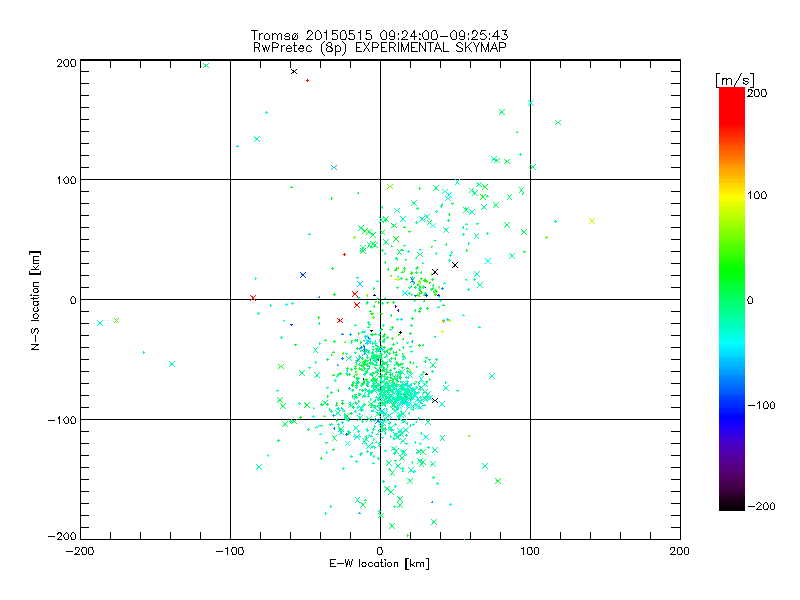Click the 'E-W location [km]' axis label

coord(379,564)
